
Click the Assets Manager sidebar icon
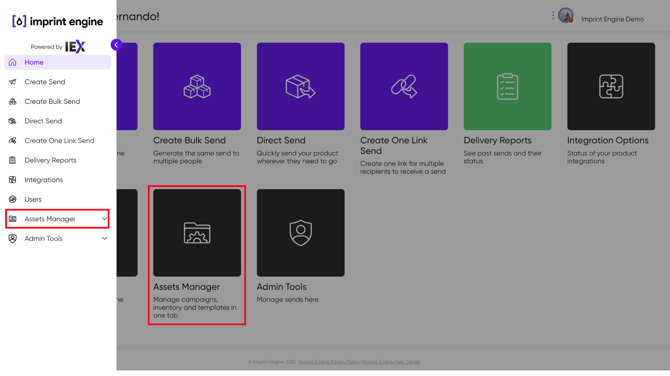[x=12, y=219]
